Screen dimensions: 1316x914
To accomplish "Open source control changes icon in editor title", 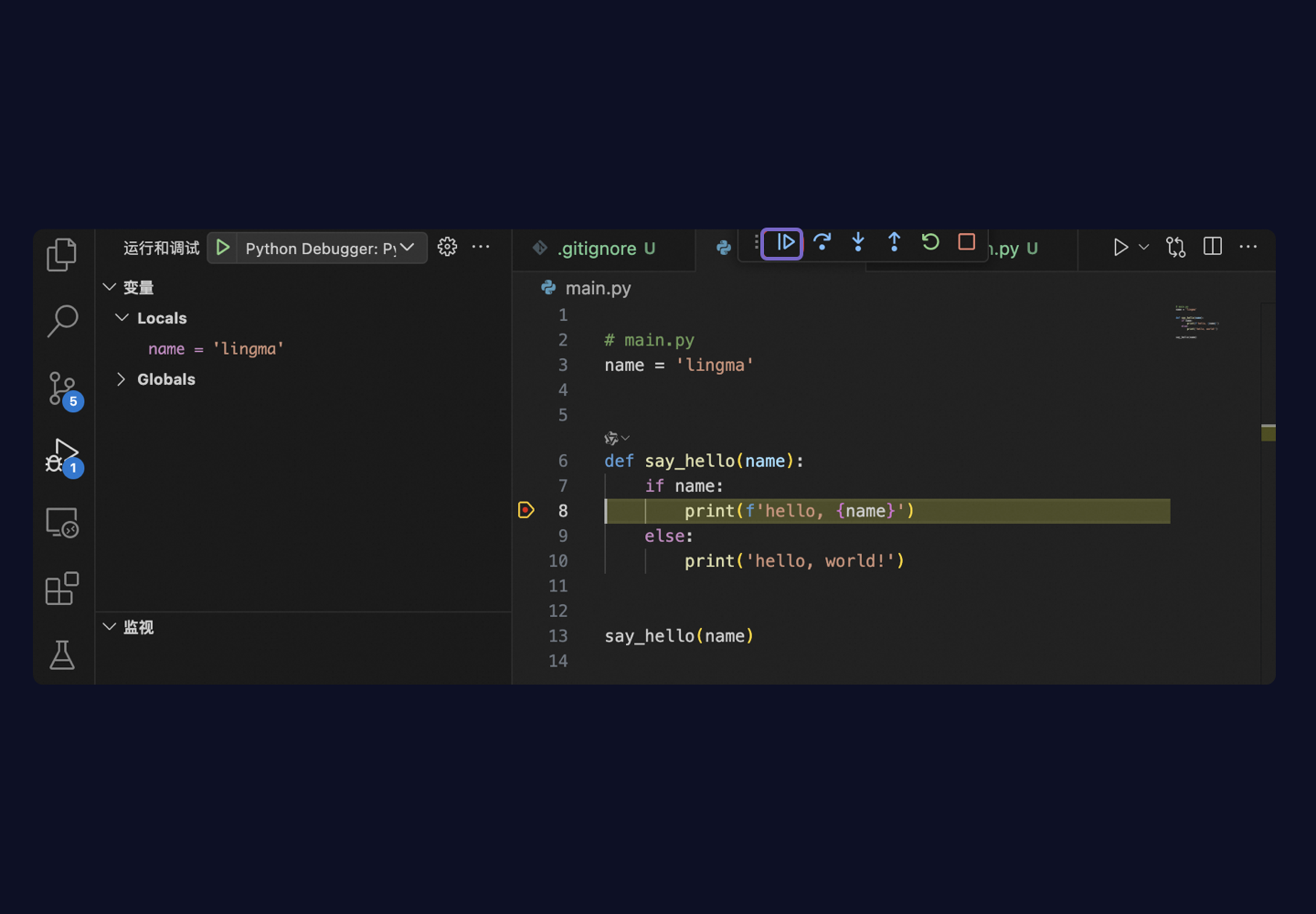I will click(x=1176, y=247).
